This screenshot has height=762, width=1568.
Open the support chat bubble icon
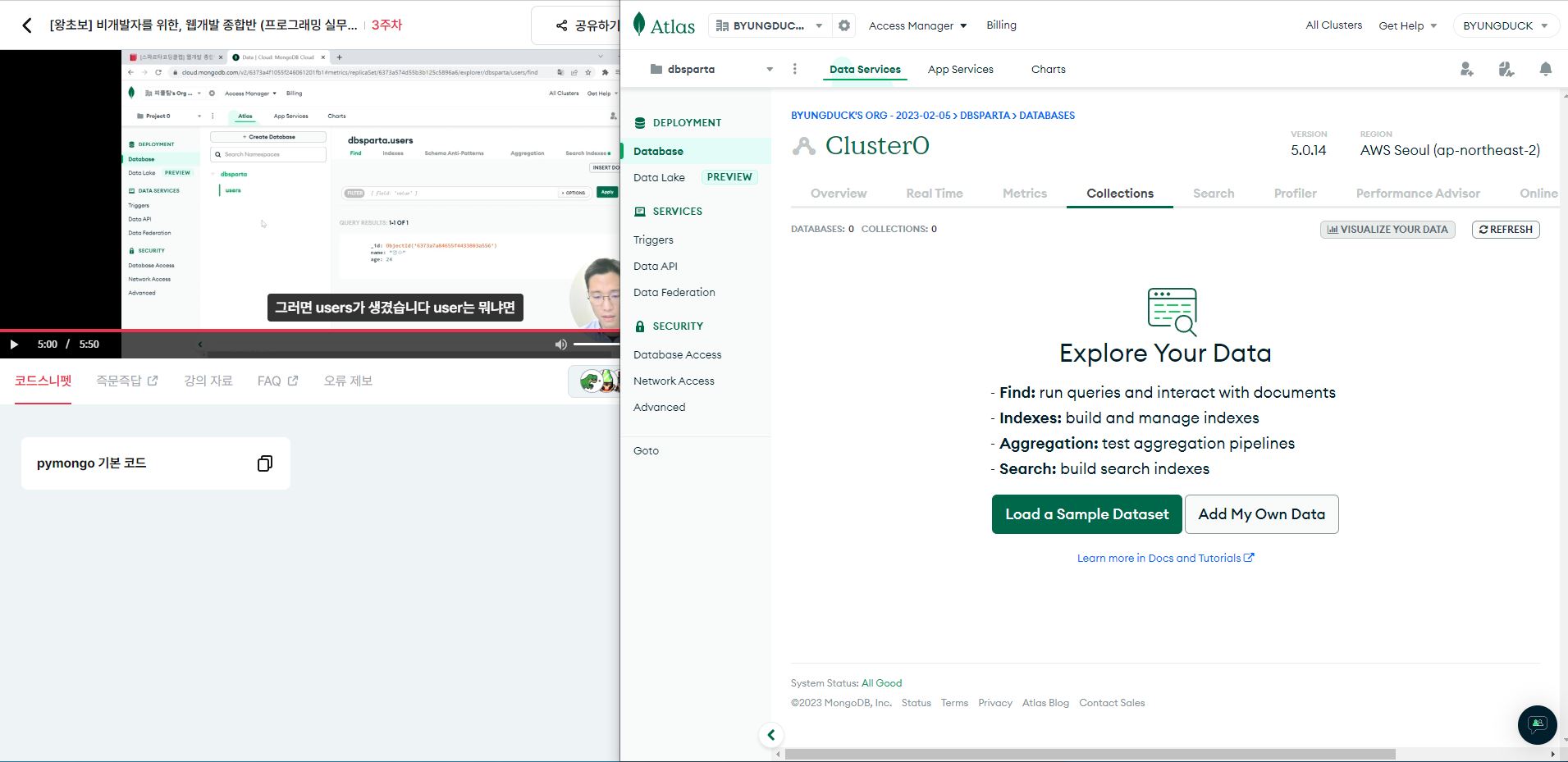1537,725
